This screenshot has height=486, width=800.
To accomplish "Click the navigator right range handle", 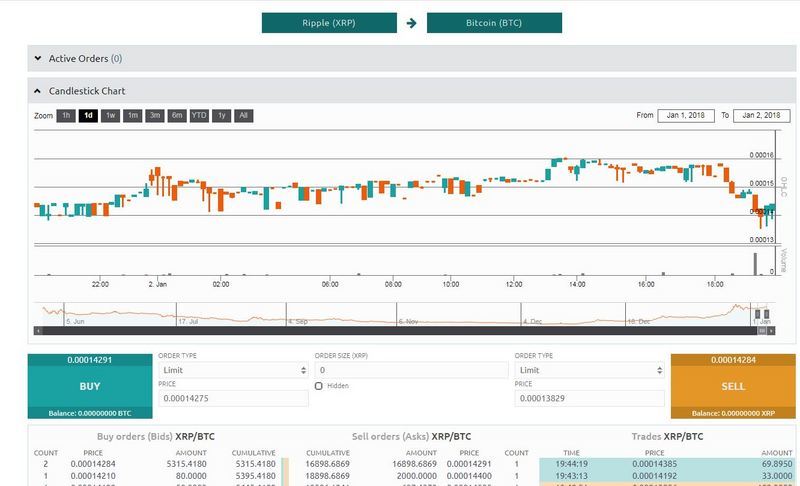I will pos(766,314).
